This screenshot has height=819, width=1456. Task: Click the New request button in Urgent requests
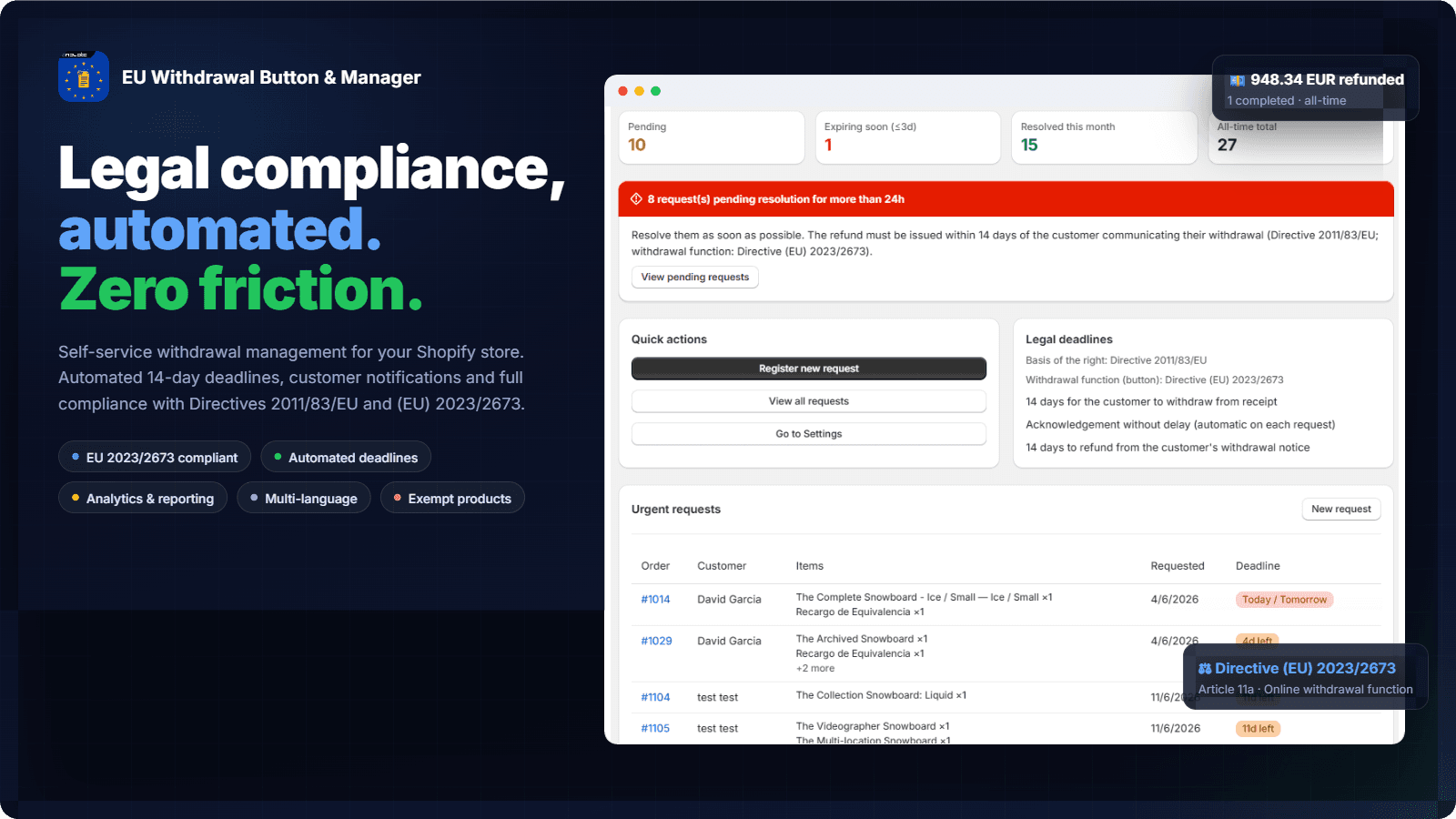point(1341,510)
